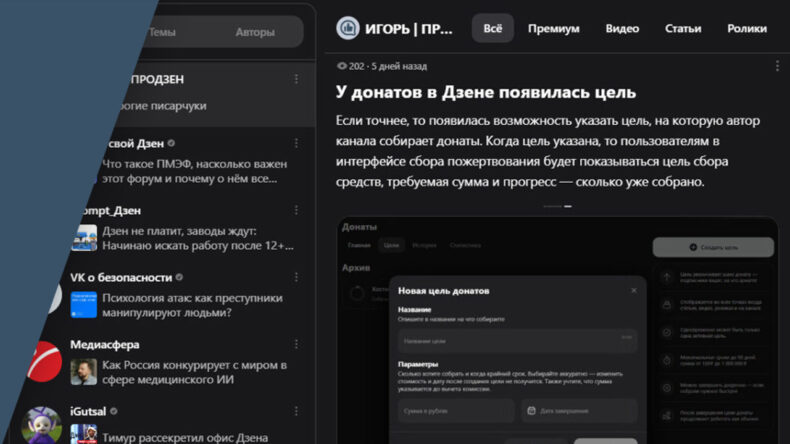Click the Параметры label in the dialog
The image size is (790, 444).
[x=418, y=364]
